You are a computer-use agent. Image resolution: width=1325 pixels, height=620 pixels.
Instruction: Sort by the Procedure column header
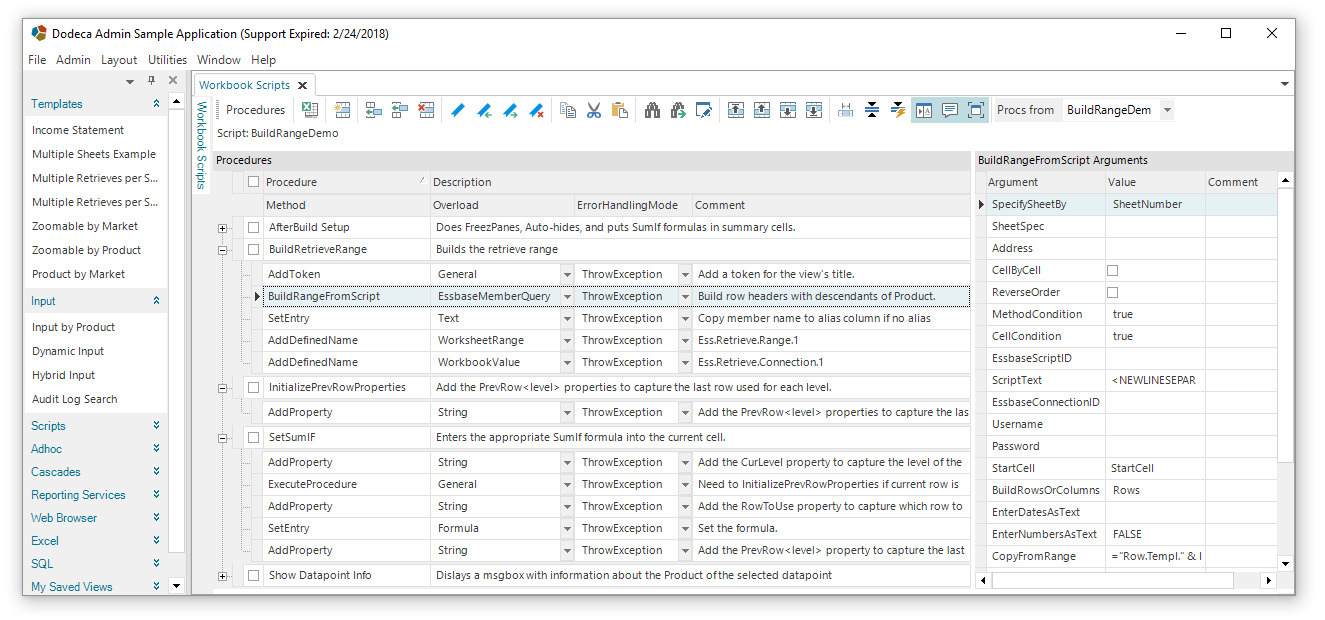click(x=346, y=182)
